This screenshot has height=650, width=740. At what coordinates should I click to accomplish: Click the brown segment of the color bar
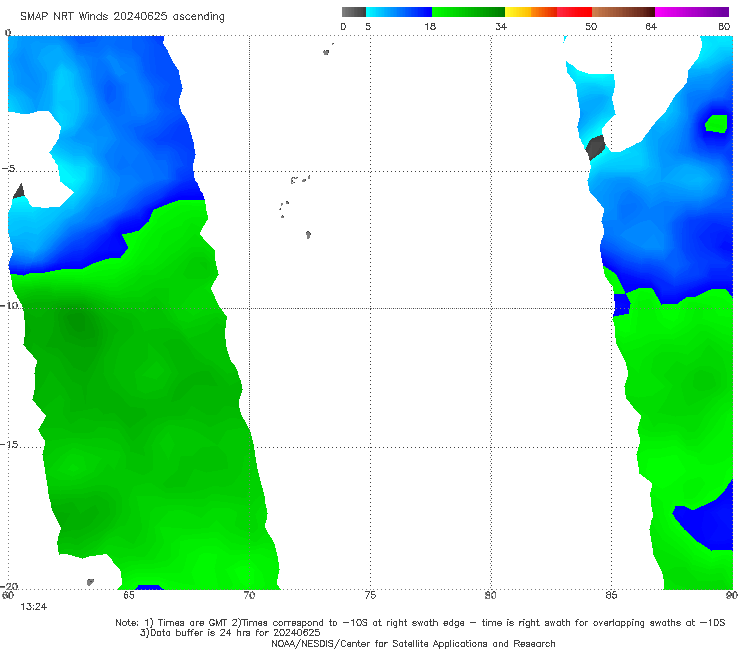coord(623,12)
